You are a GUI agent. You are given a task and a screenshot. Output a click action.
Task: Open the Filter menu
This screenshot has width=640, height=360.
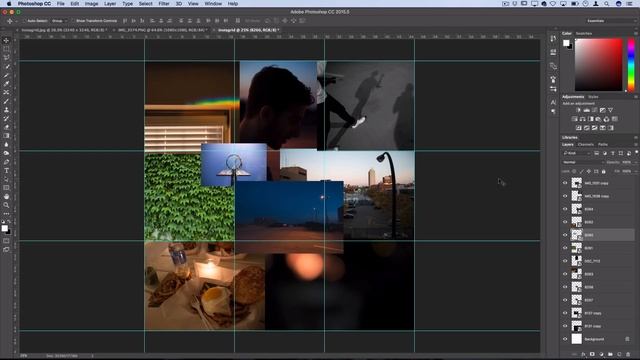click(164, 4)
